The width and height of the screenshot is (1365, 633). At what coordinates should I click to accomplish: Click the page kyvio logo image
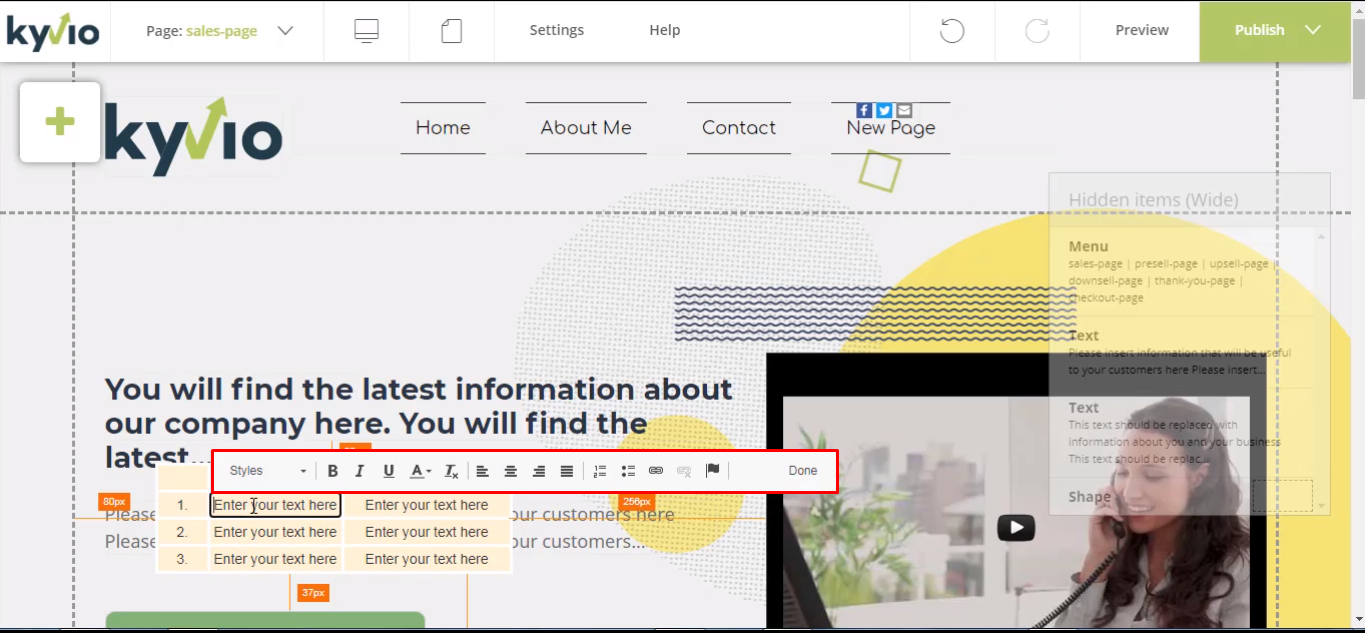[x=193, y=137]
